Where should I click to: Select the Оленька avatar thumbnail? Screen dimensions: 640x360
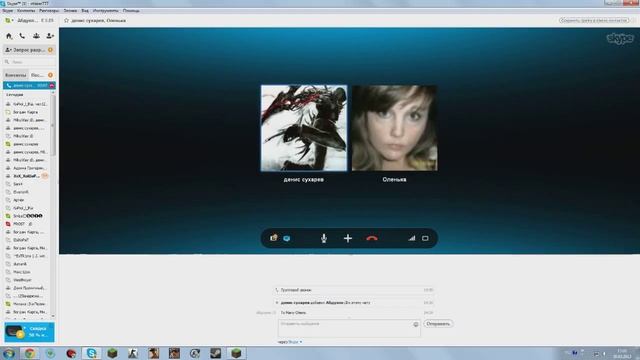point(394,128)
